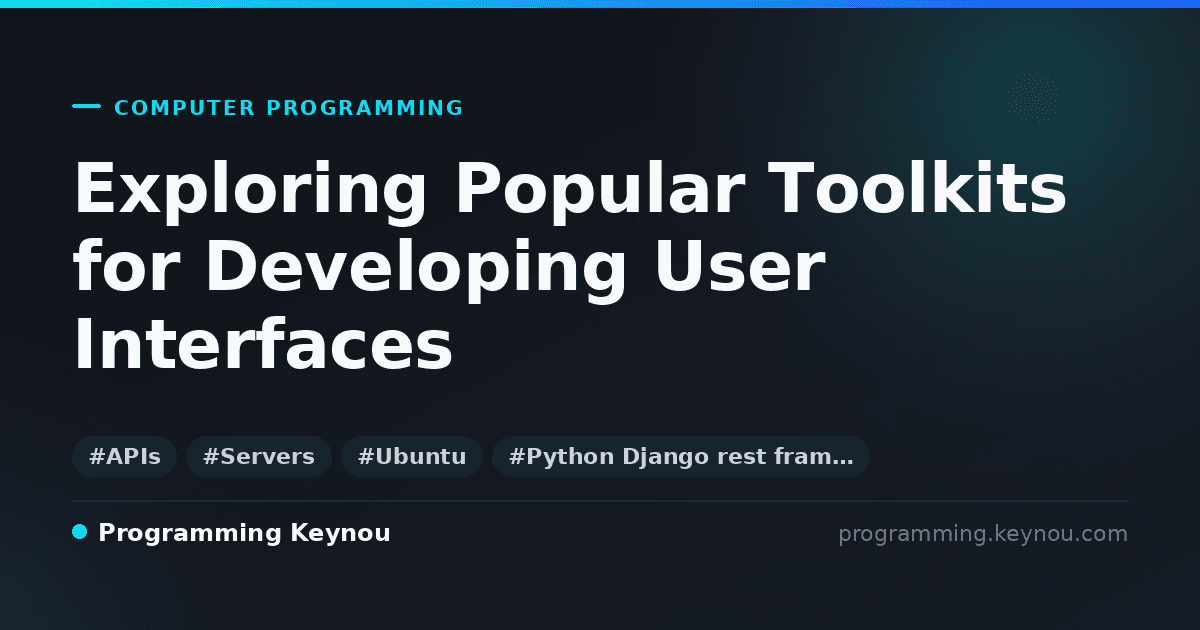Click the COMPUTER PROGRAMMING category label
The image size is (1200, 630).
point(289,108)
